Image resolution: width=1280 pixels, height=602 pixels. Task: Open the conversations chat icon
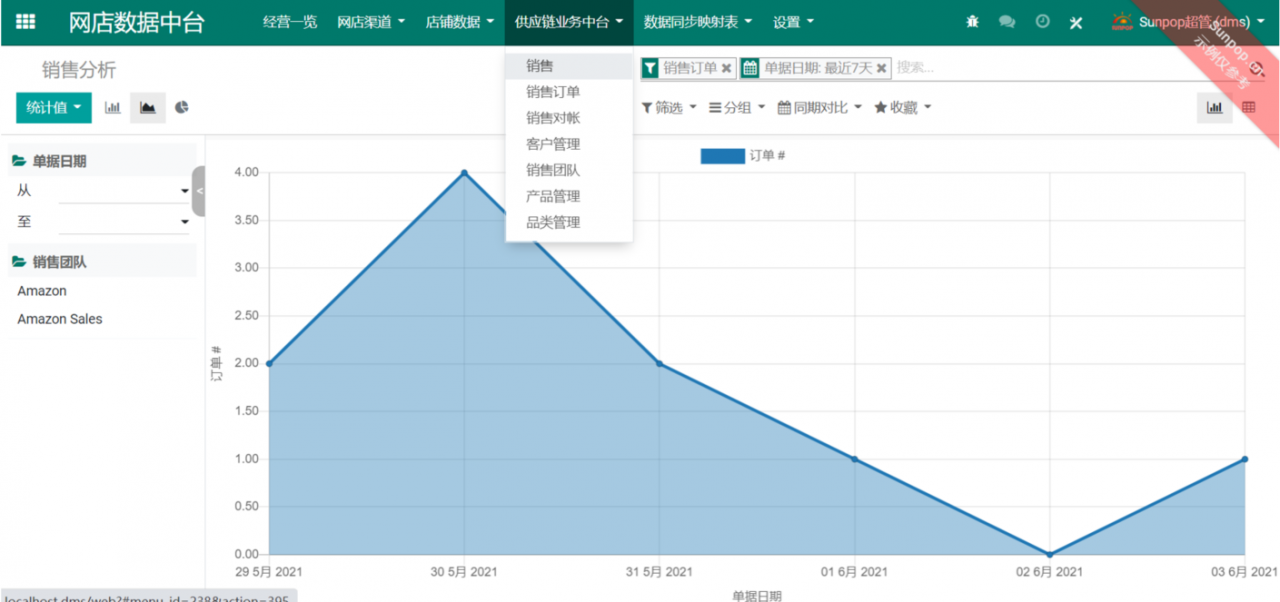coord(1007,22)
